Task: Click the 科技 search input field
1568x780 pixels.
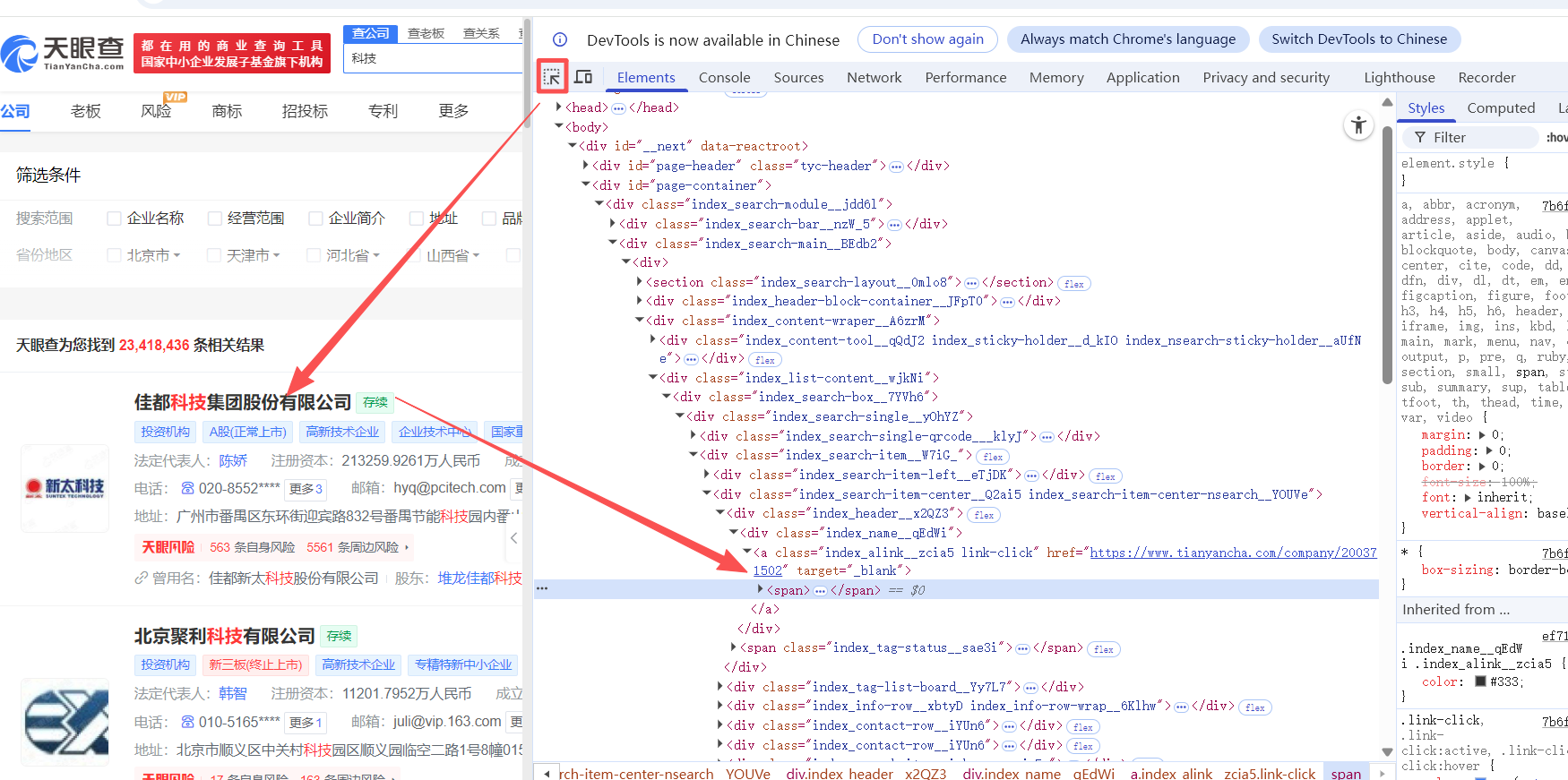Action: (x=435, y=58)
